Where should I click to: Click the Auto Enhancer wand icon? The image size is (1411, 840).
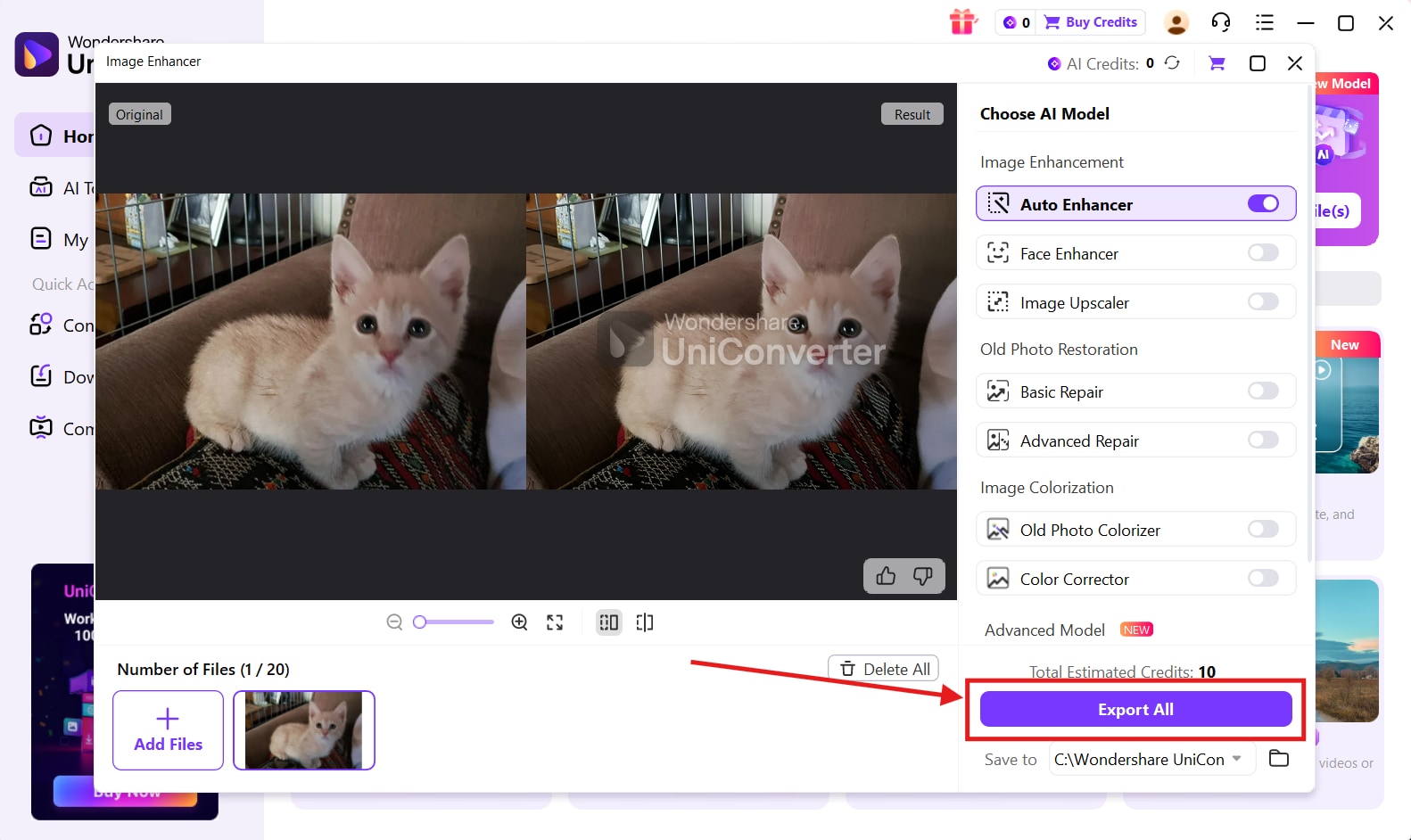[x=998, y=204]
